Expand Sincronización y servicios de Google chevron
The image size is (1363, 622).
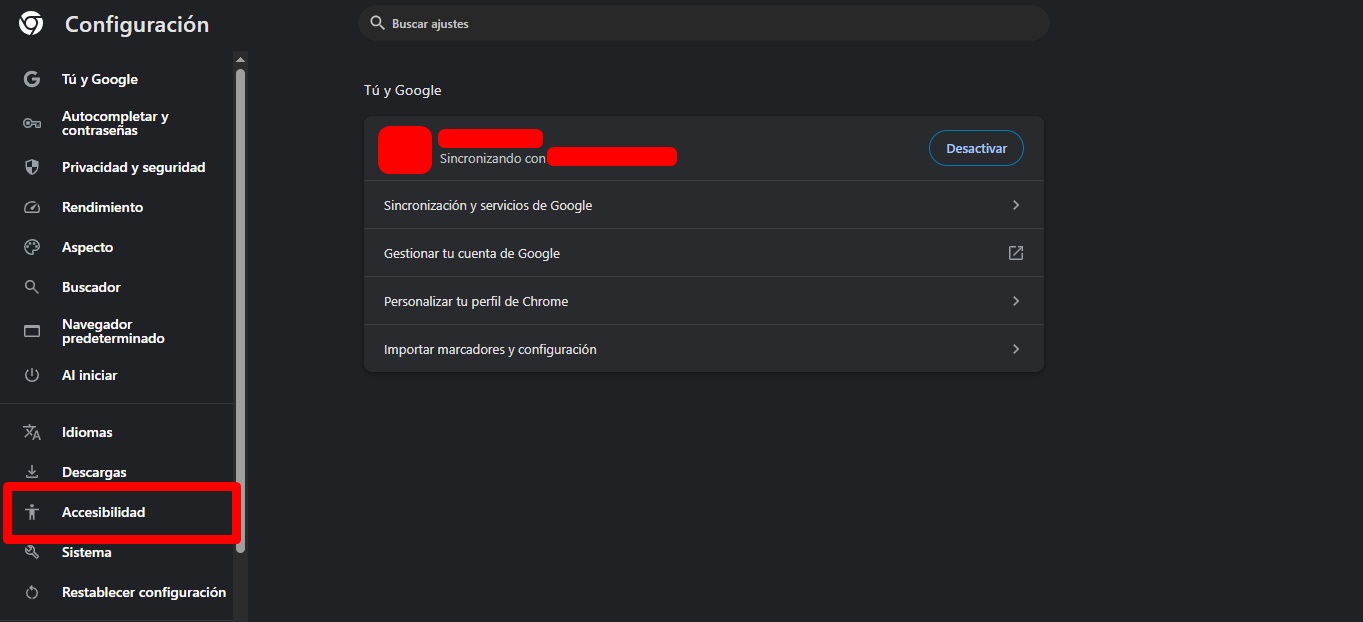click(x=1016, y=205)
